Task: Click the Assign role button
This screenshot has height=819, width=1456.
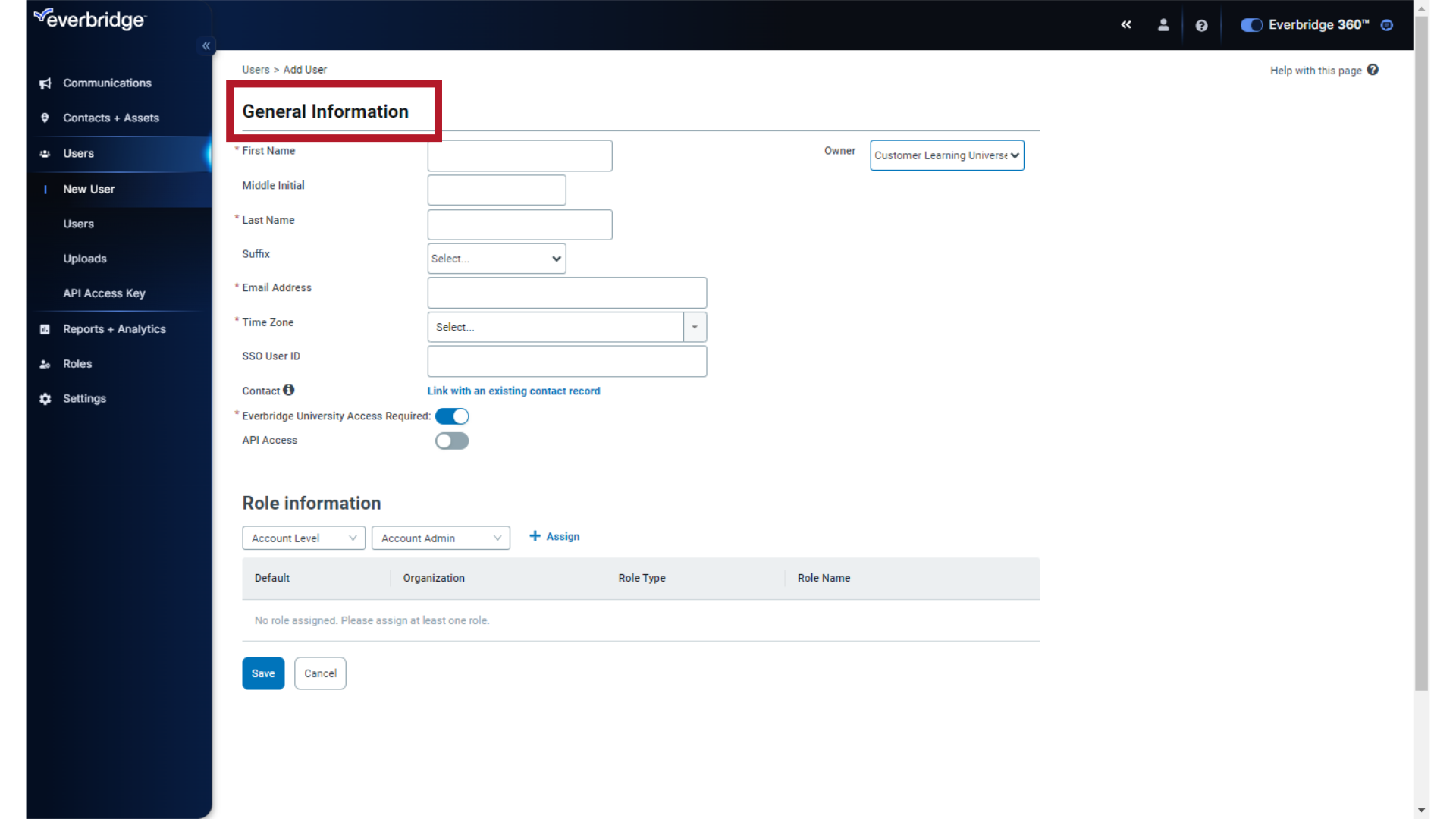Action: [554, 536]
